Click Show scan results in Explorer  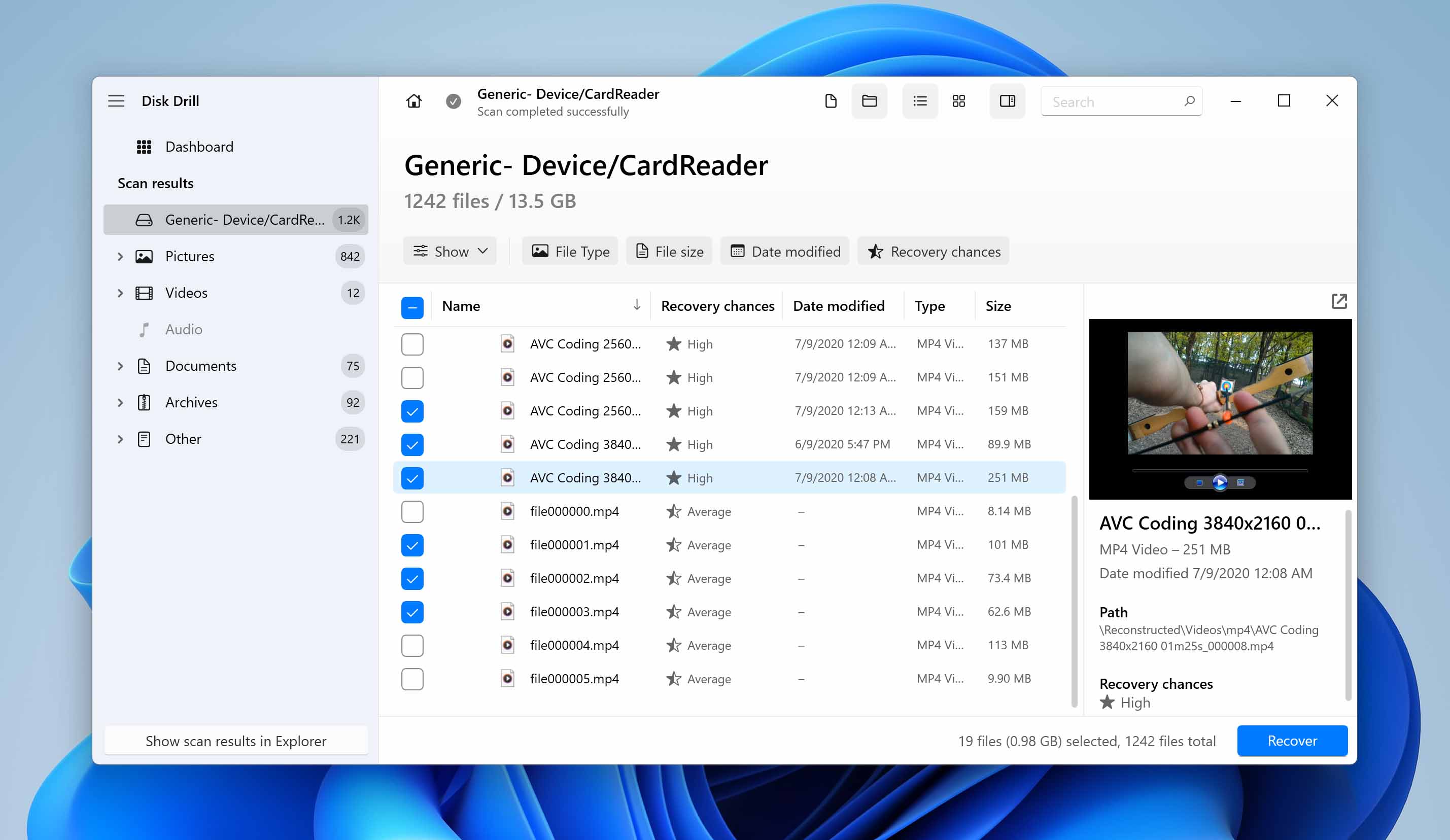pyautogui.click(x=235, y=740)
